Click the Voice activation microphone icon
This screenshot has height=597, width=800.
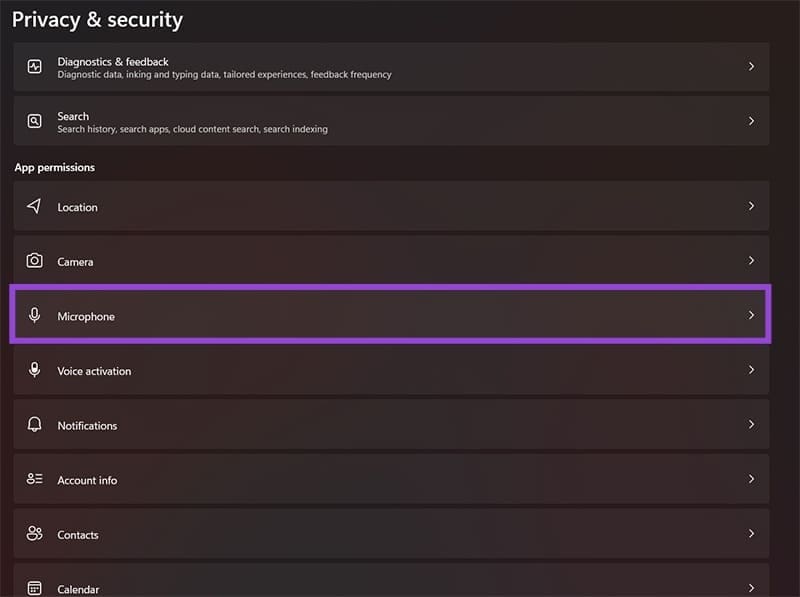[x=35, y=370]
